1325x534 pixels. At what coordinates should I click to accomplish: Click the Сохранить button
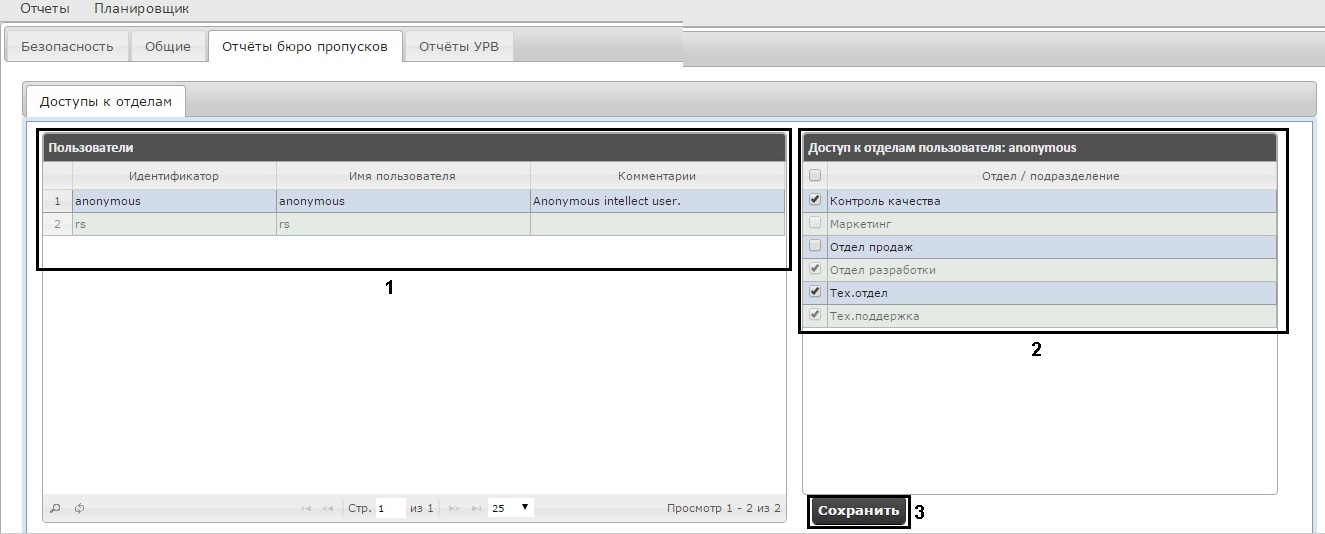click(858, 511)
